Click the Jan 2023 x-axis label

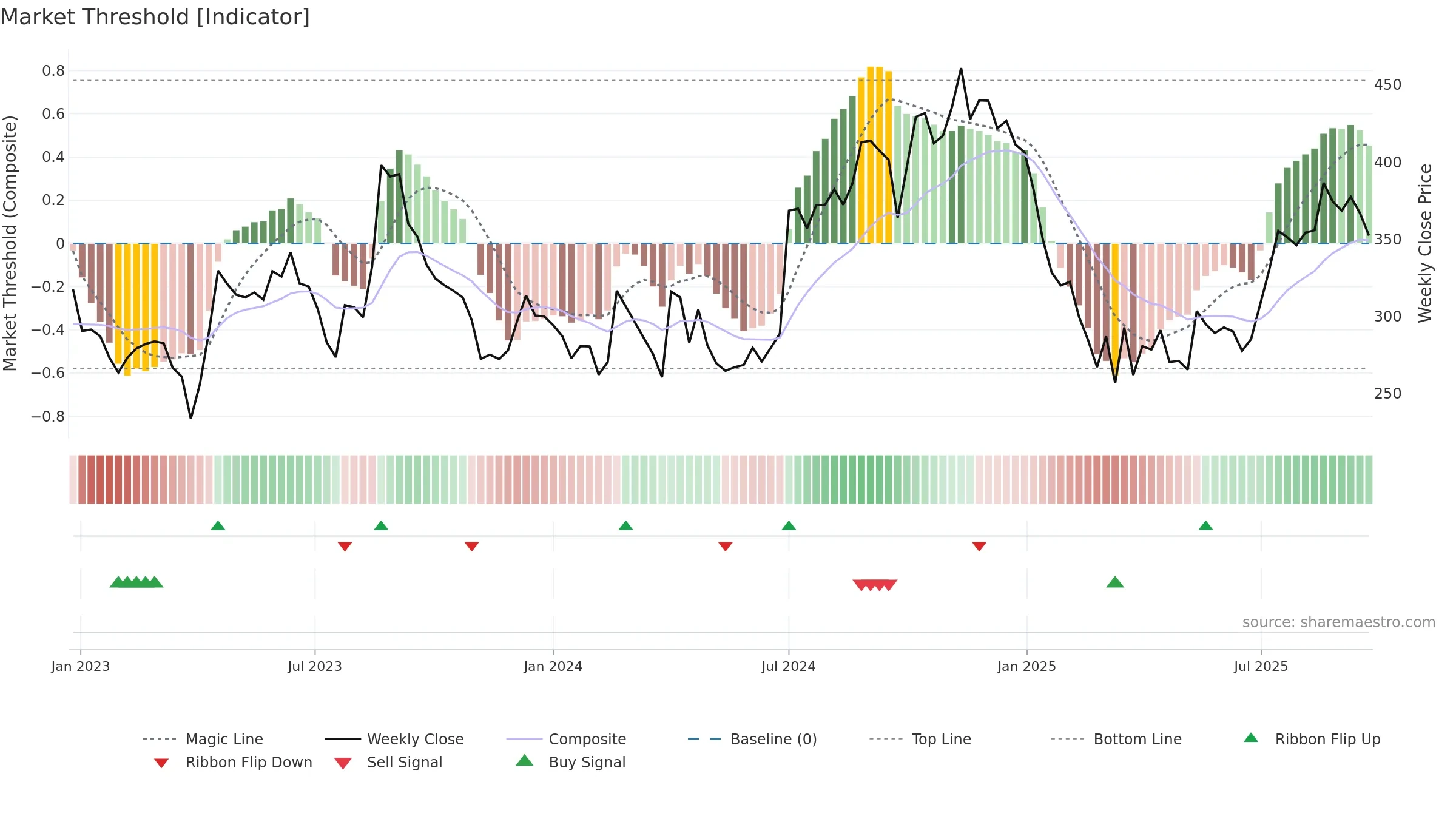81,666
